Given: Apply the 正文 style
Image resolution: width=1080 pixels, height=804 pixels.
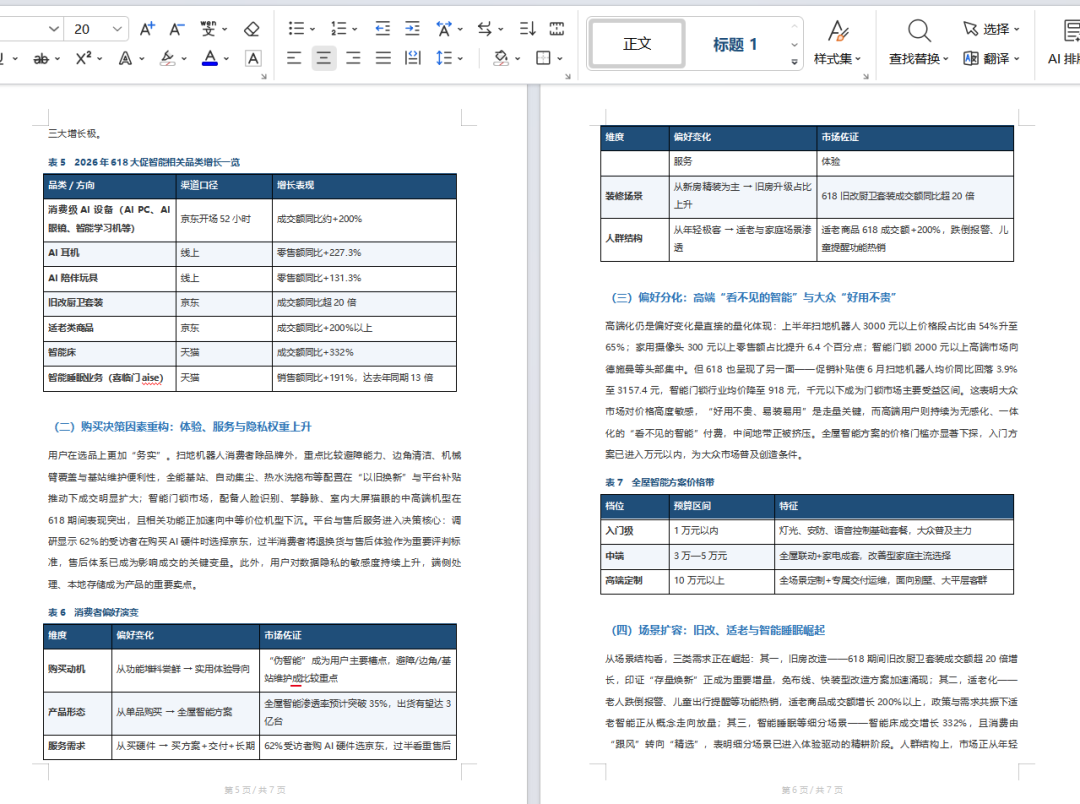Looking at the screenshot, I should tap(637, 44).
